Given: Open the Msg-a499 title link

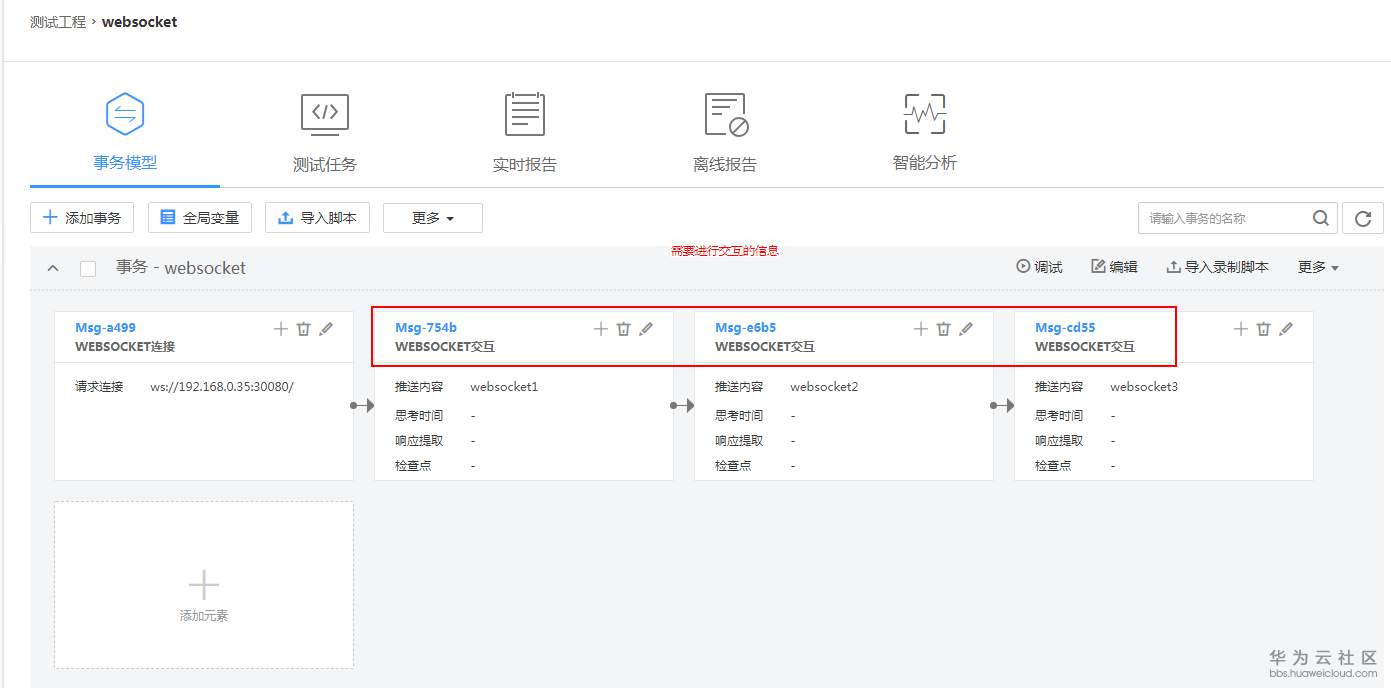Looking at the screenshot, I should pos(105,327).
